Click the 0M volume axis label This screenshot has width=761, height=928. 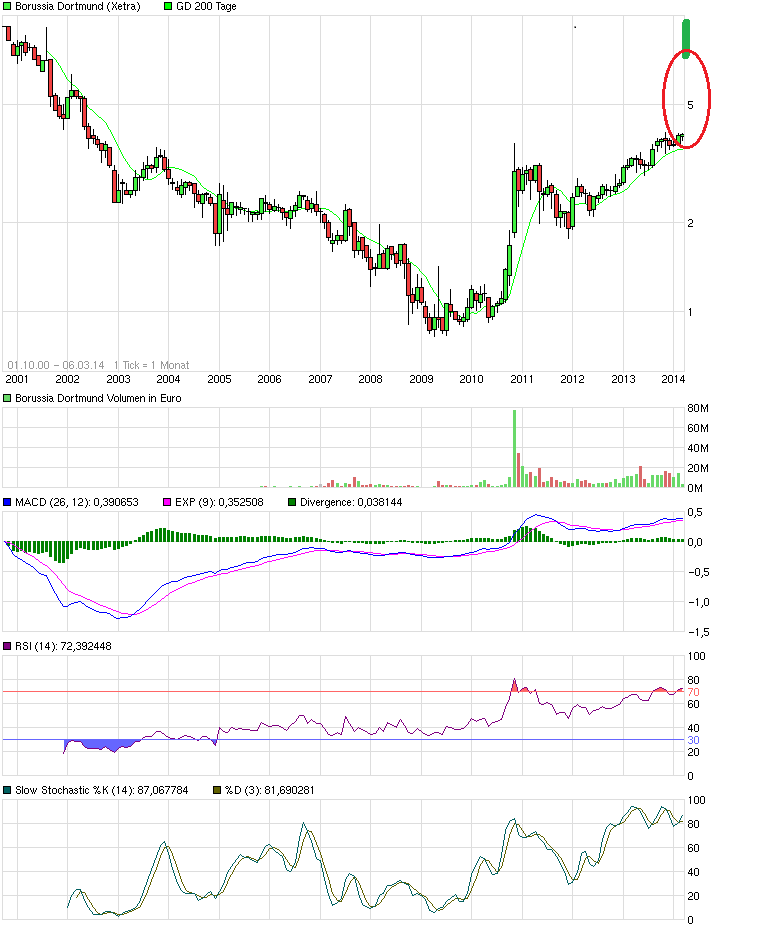(695, 488)
